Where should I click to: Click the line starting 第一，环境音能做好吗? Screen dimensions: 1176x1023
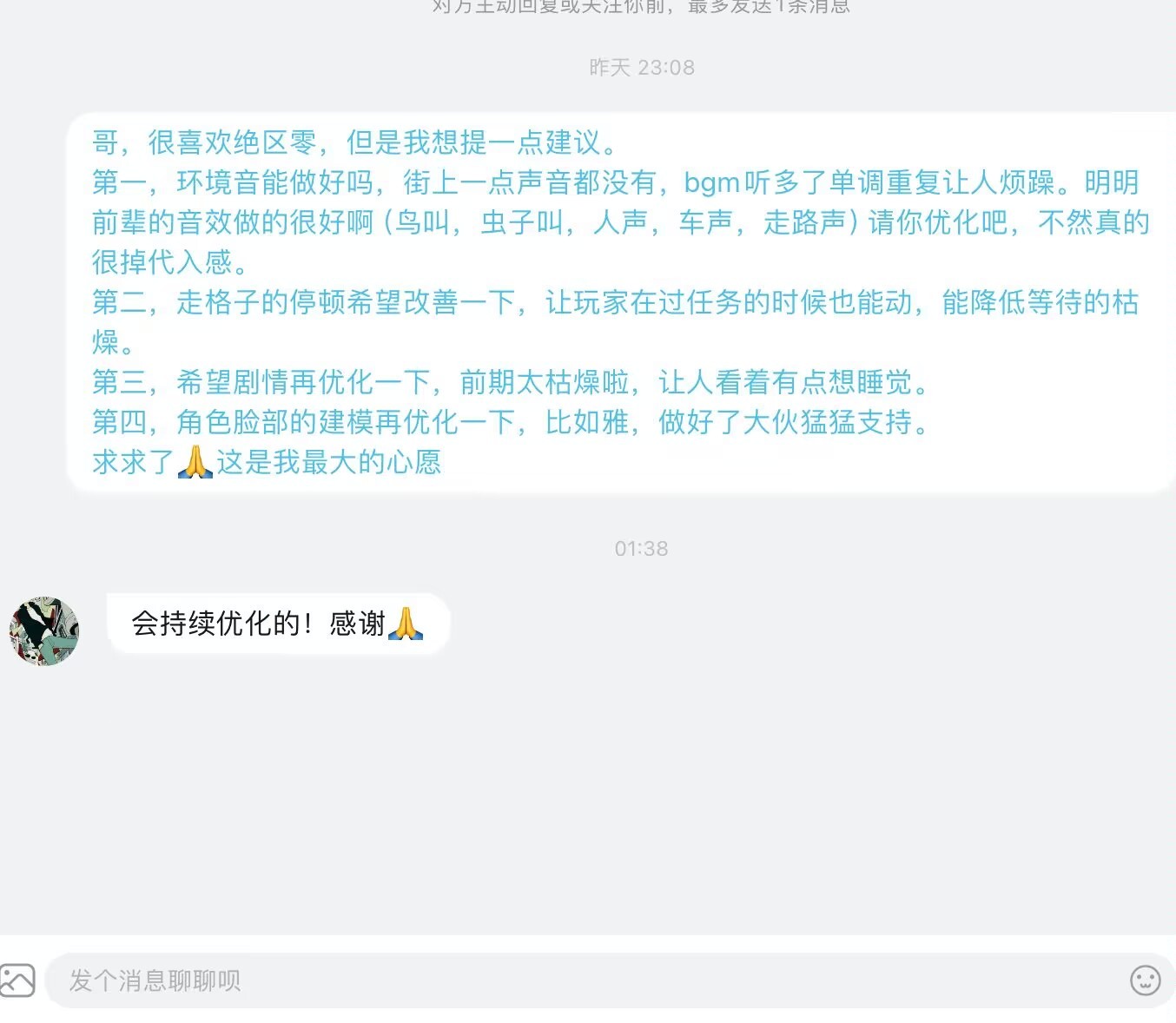click(615, 182)
